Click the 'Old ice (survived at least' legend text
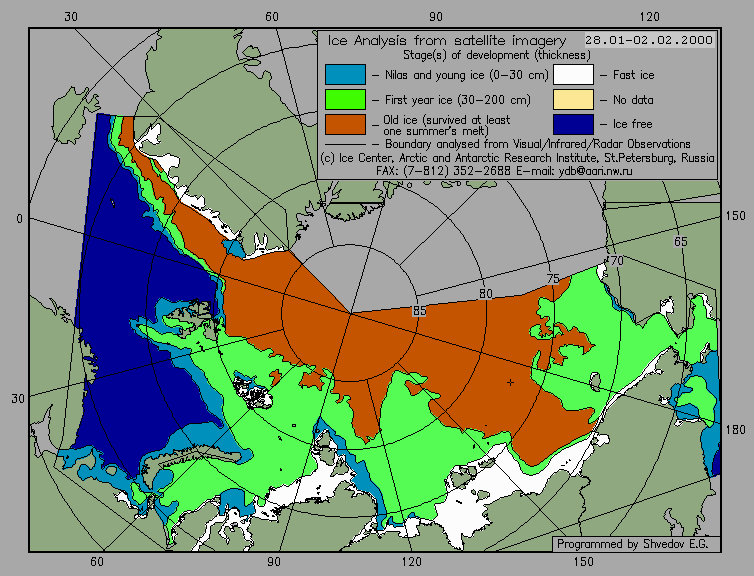Viewport: 754px width, 576px height. coord(447,120)
